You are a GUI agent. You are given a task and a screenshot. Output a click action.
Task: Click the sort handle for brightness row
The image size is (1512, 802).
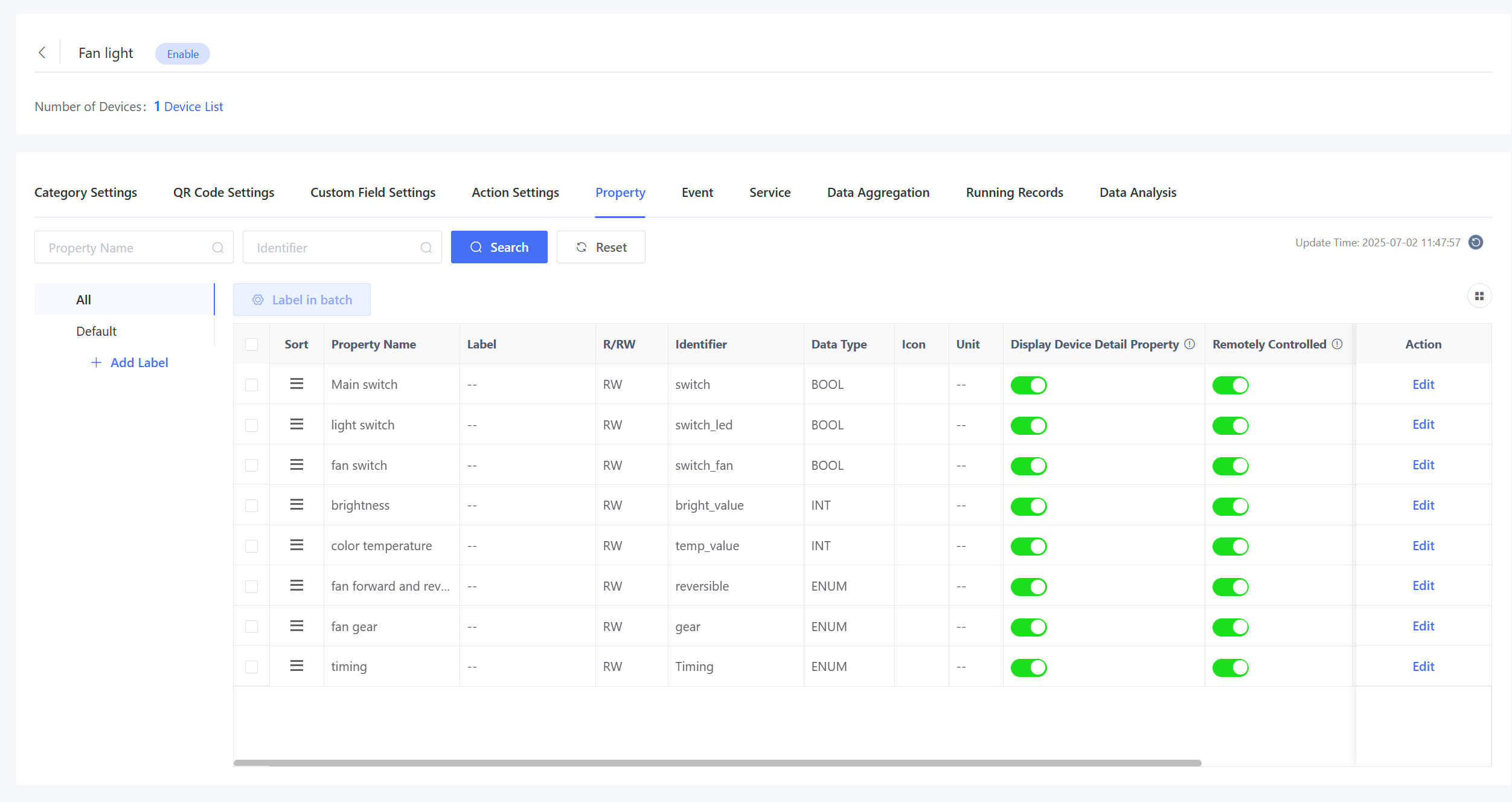point(296,505)
